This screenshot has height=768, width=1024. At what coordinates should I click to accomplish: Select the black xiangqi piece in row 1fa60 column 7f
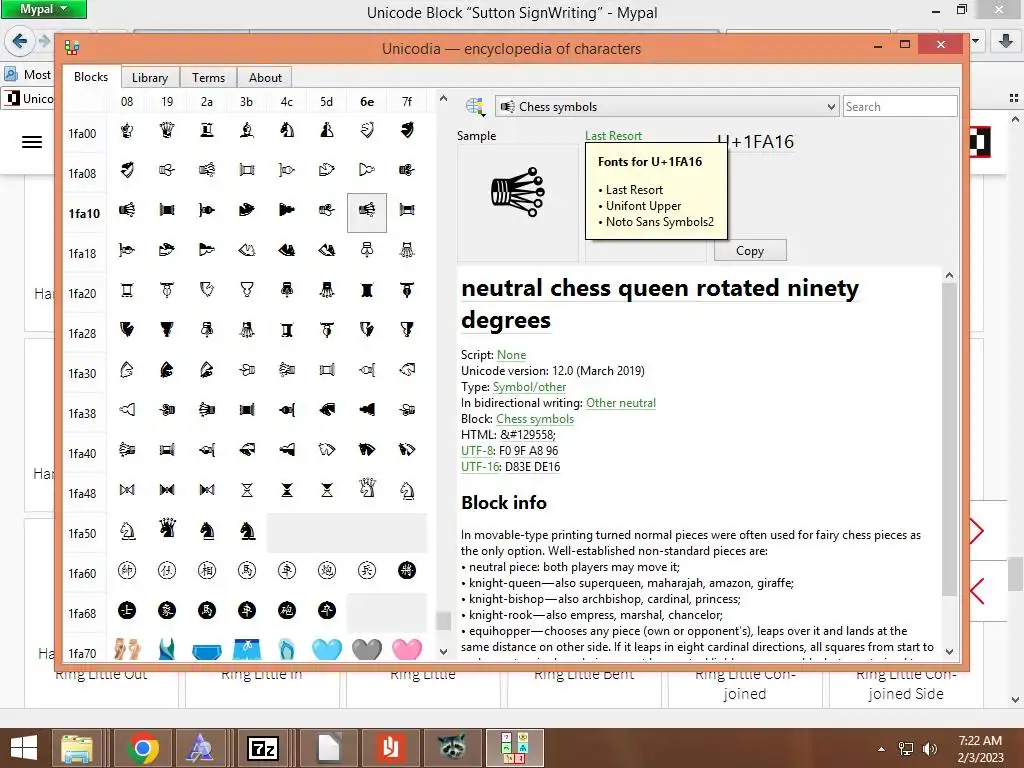pyautogui.click(x=407, y=571)
